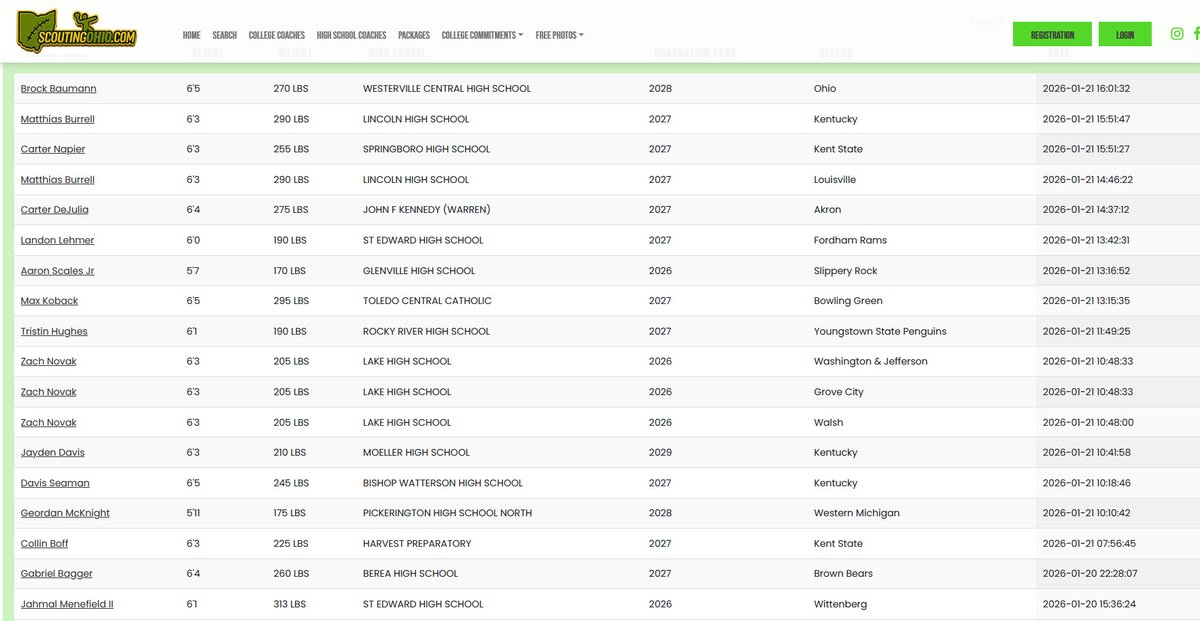
Task: Open the Facebook icon link
Action: coord(1196,34)
